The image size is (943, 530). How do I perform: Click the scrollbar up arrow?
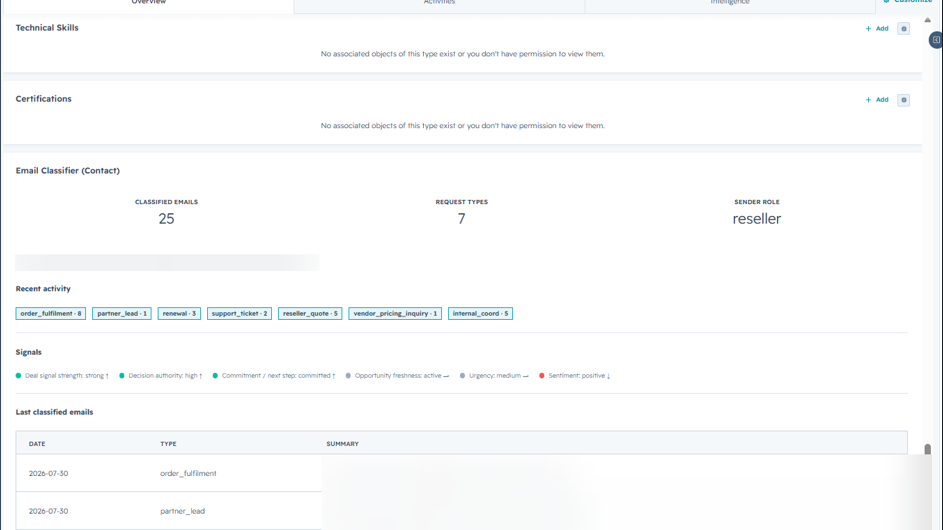[927, 20]
